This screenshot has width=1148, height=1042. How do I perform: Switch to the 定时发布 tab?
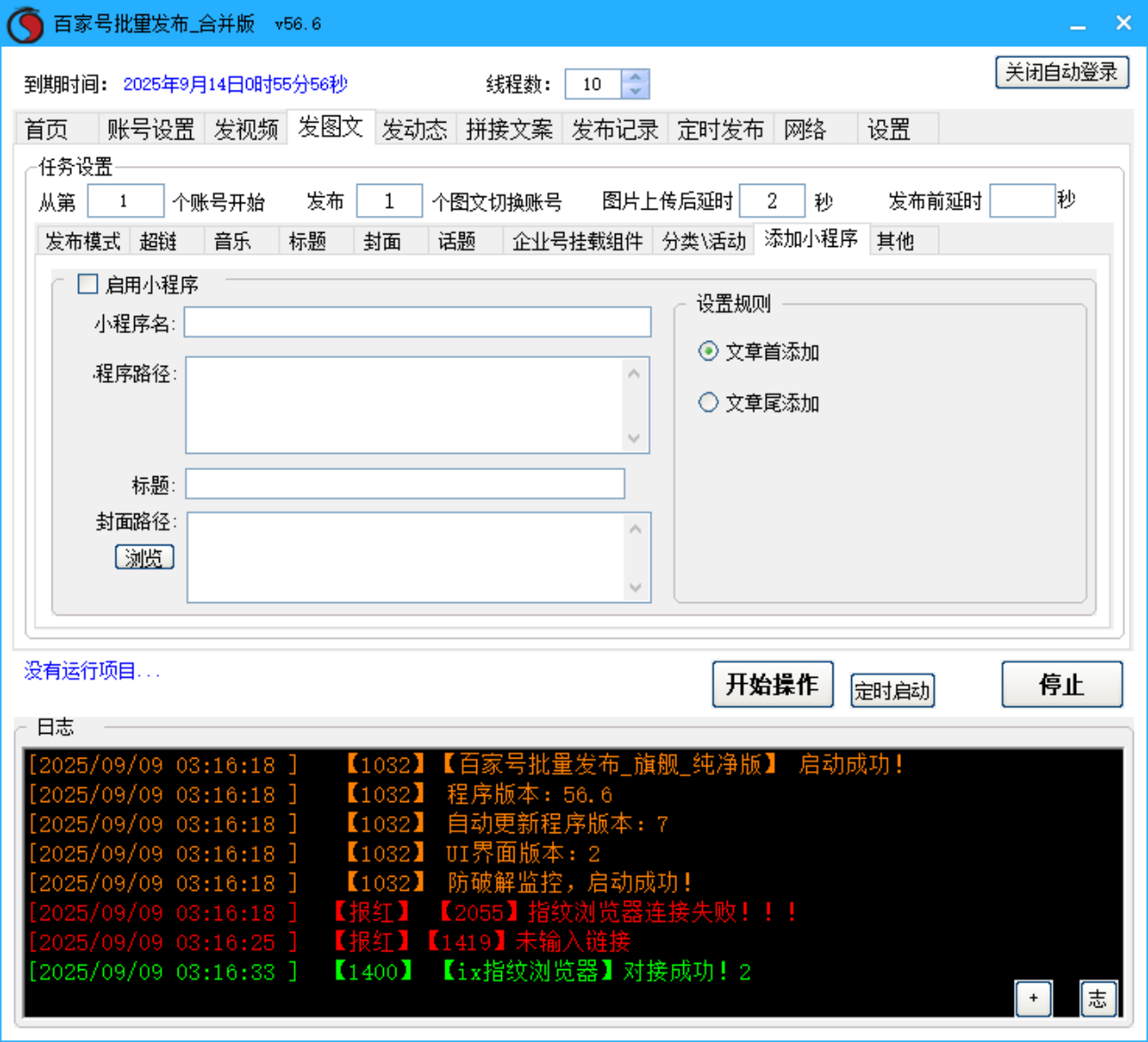click(x=721, y=129)
